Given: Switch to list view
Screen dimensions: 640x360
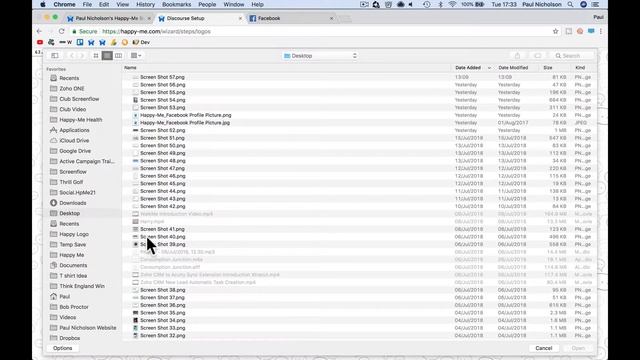Looking at the screenshot, I should [107, 56].
